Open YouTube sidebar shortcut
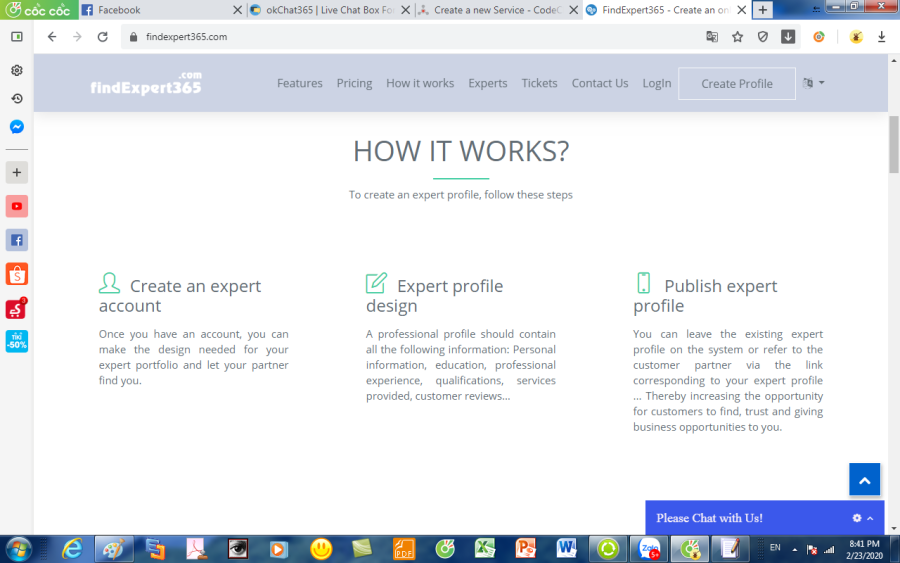The width and height of the screenshot is (900, 563). click(x=17, y=206)
